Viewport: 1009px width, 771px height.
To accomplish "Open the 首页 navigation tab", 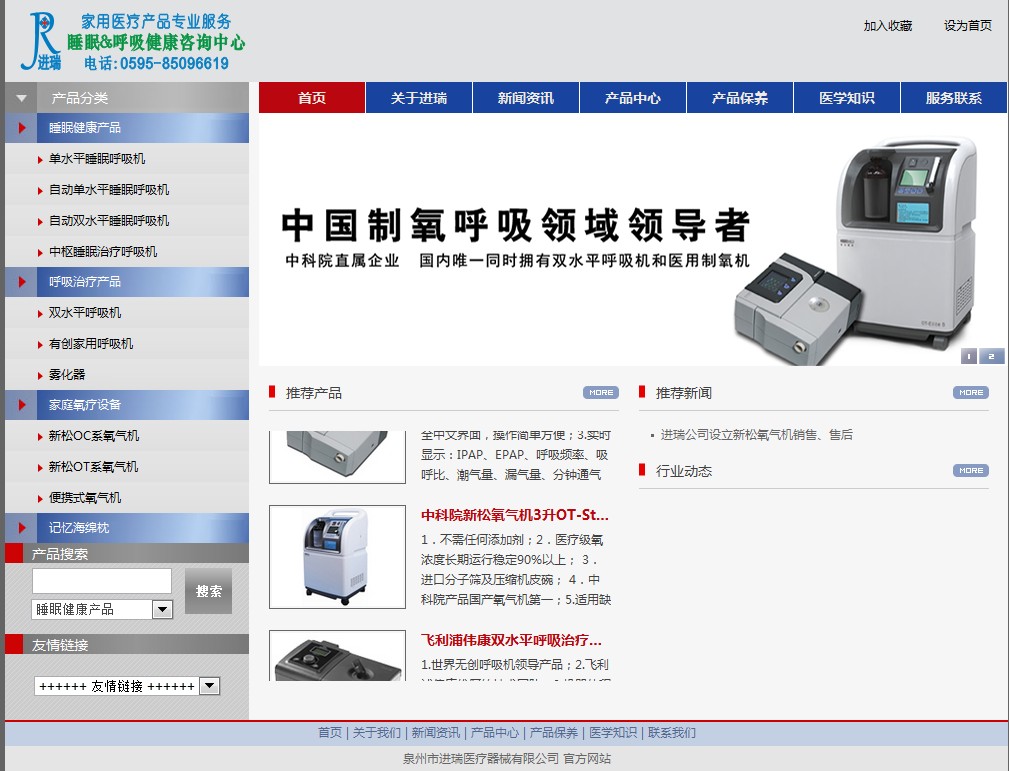I will tap(312, 98).
